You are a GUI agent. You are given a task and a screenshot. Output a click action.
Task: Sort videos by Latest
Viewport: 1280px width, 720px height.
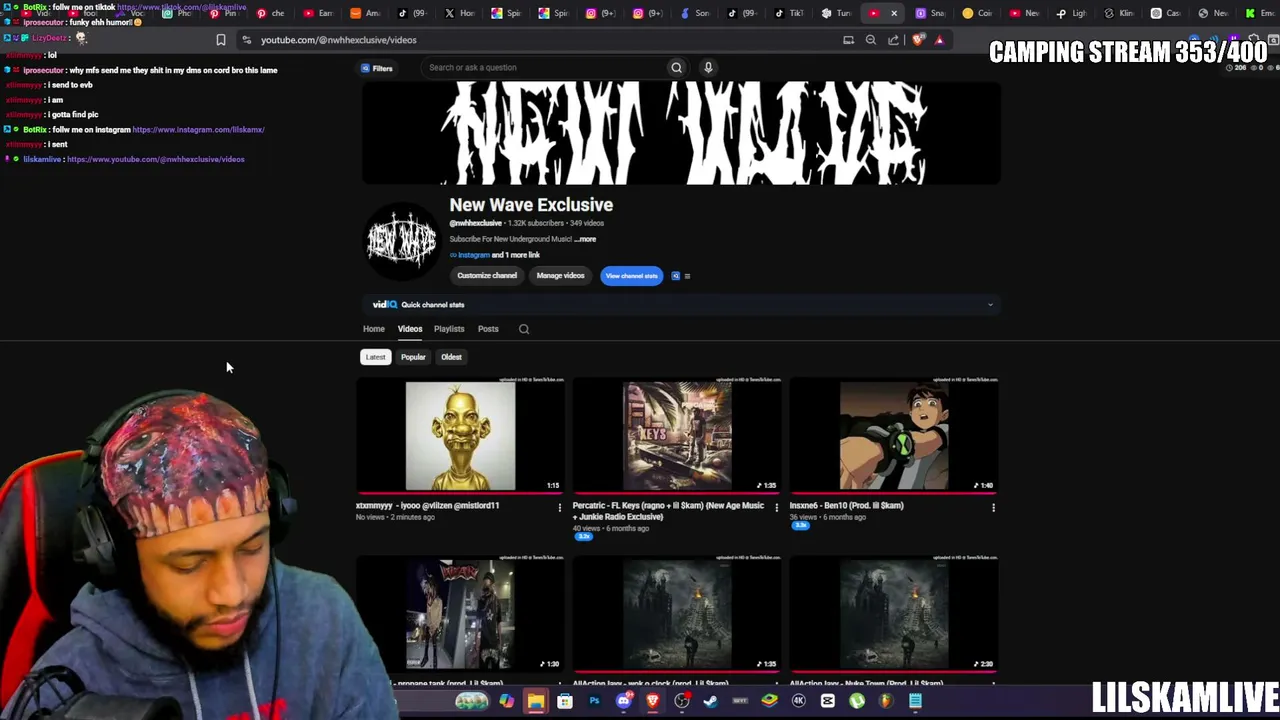(x=375, y=357)
